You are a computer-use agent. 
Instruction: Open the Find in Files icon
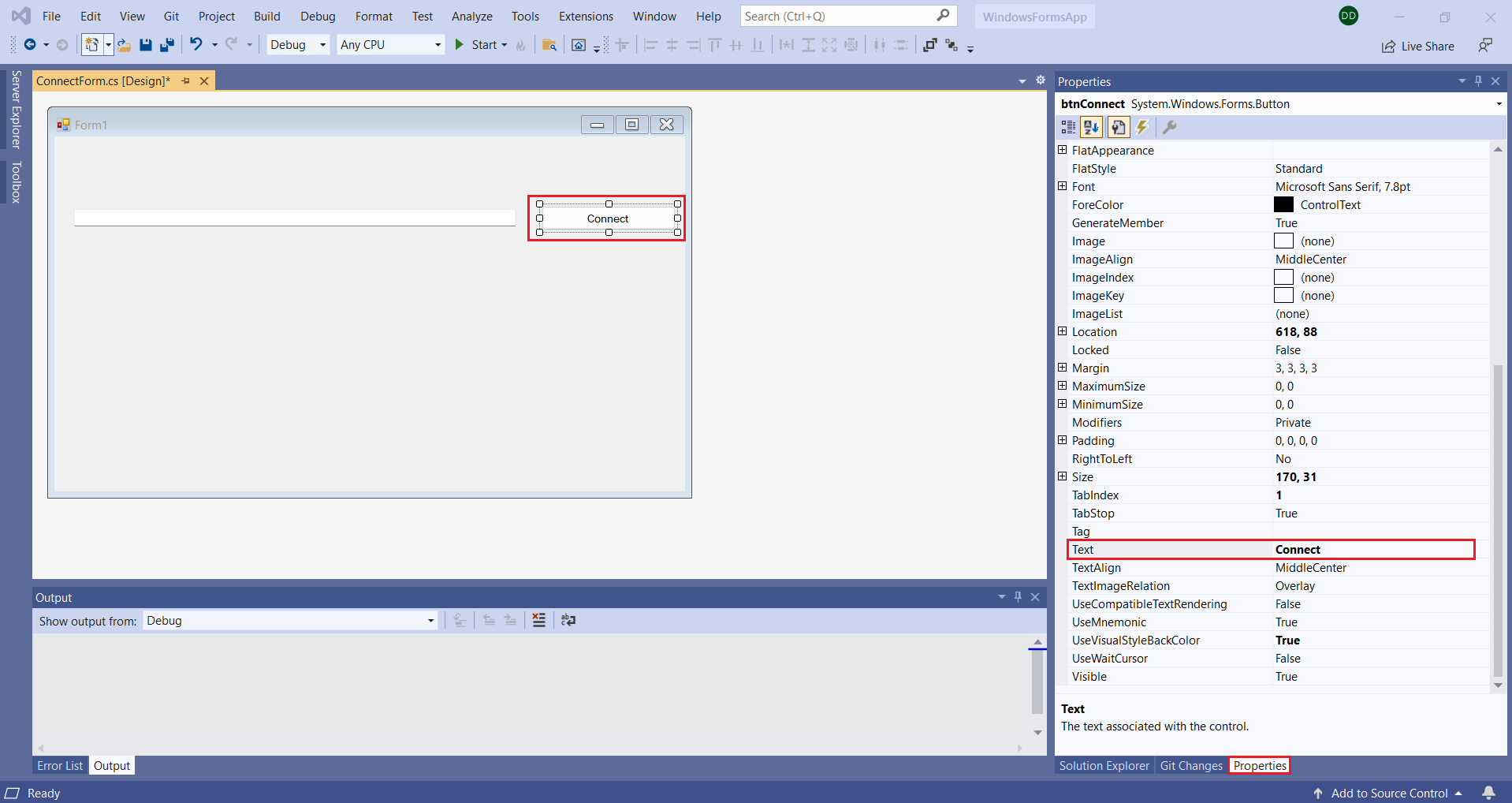pos(549,45)
